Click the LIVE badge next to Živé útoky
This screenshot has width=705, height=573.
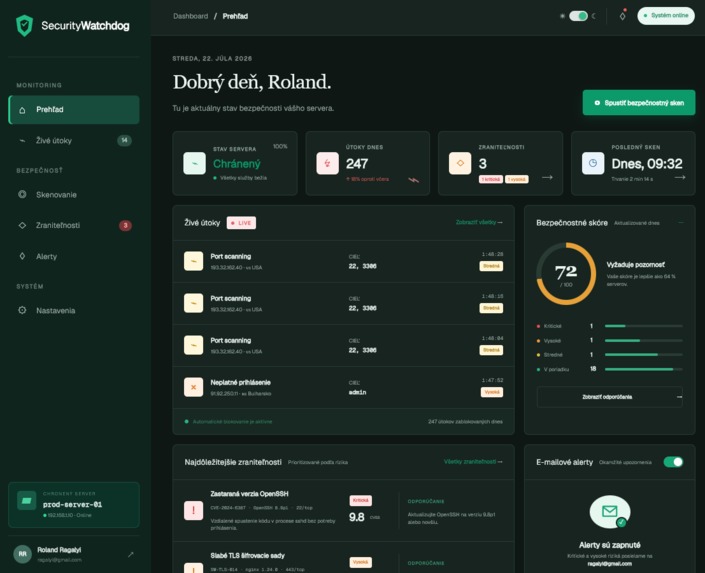[x=241, y=223]
